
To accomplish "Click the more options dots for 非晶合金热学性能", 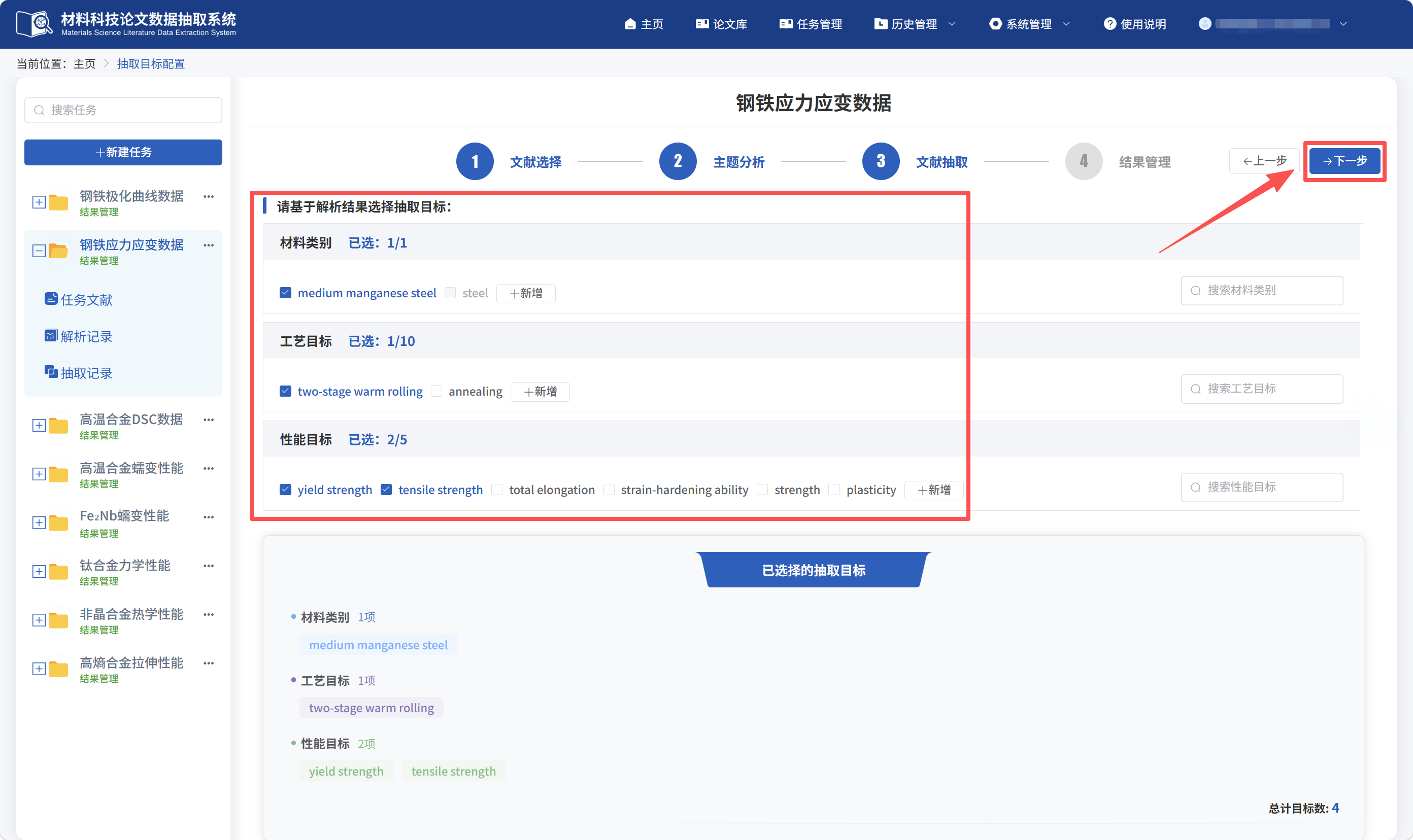I will (x=209, y=614).
